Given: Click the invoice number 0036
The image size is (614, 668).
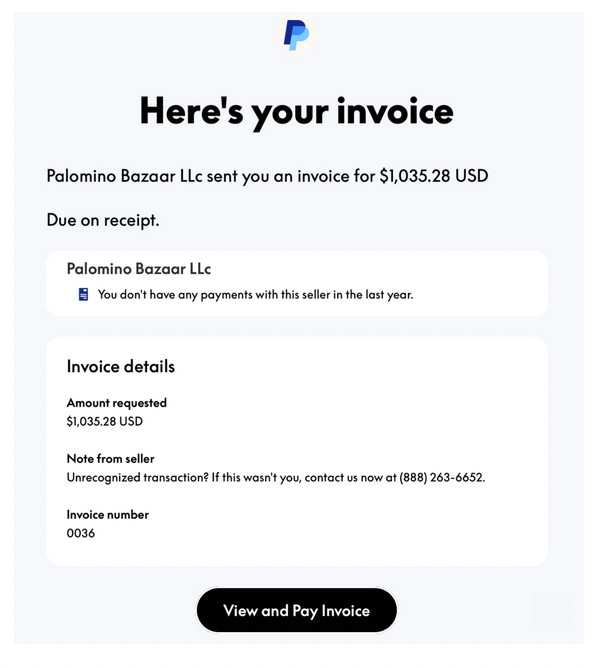Looking at the screenshot, I should click(81, 533).
